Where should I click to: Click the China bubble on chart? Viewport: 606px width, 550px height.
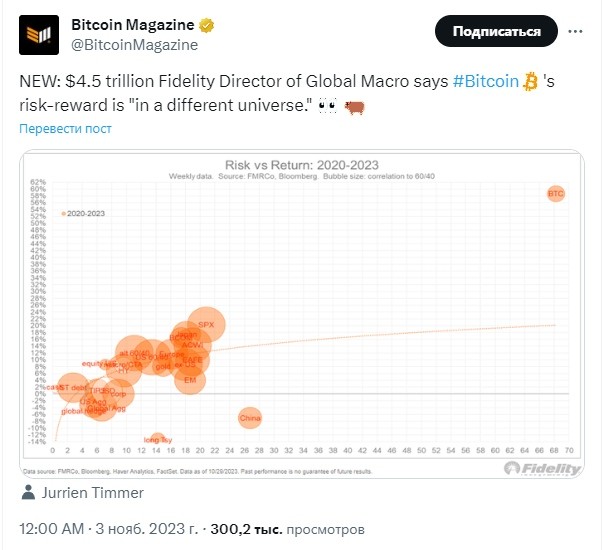pyautogui.click(x=250, y=418)
